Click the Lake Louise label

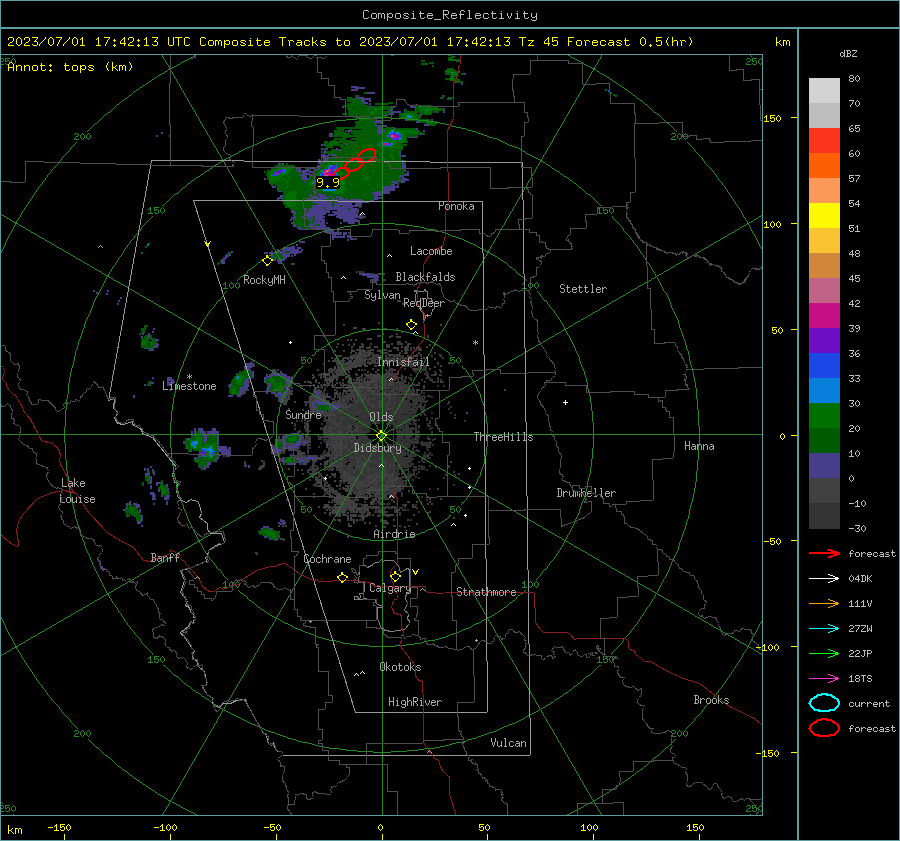(77, 491)
